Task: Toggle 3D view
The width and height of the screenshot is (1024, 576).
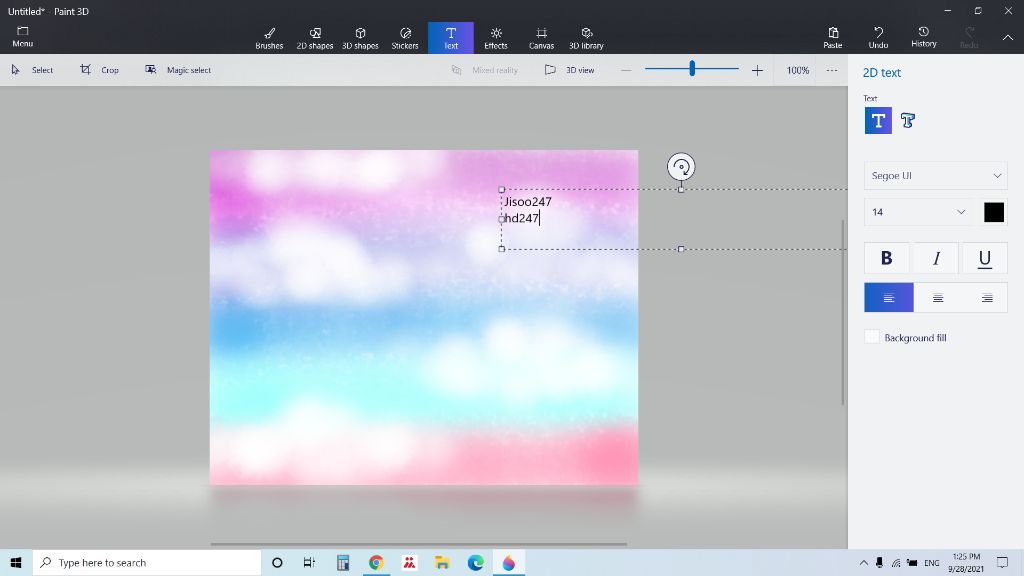Action: click(x=569, y=70)
